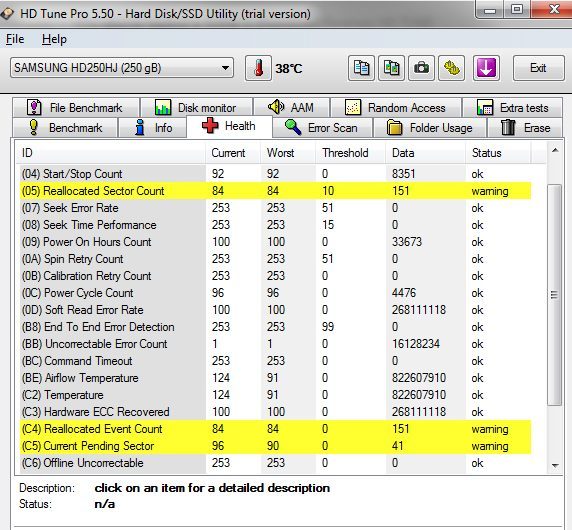
Task: Open the drive selection dropdown
Action: tap(122, 68)
